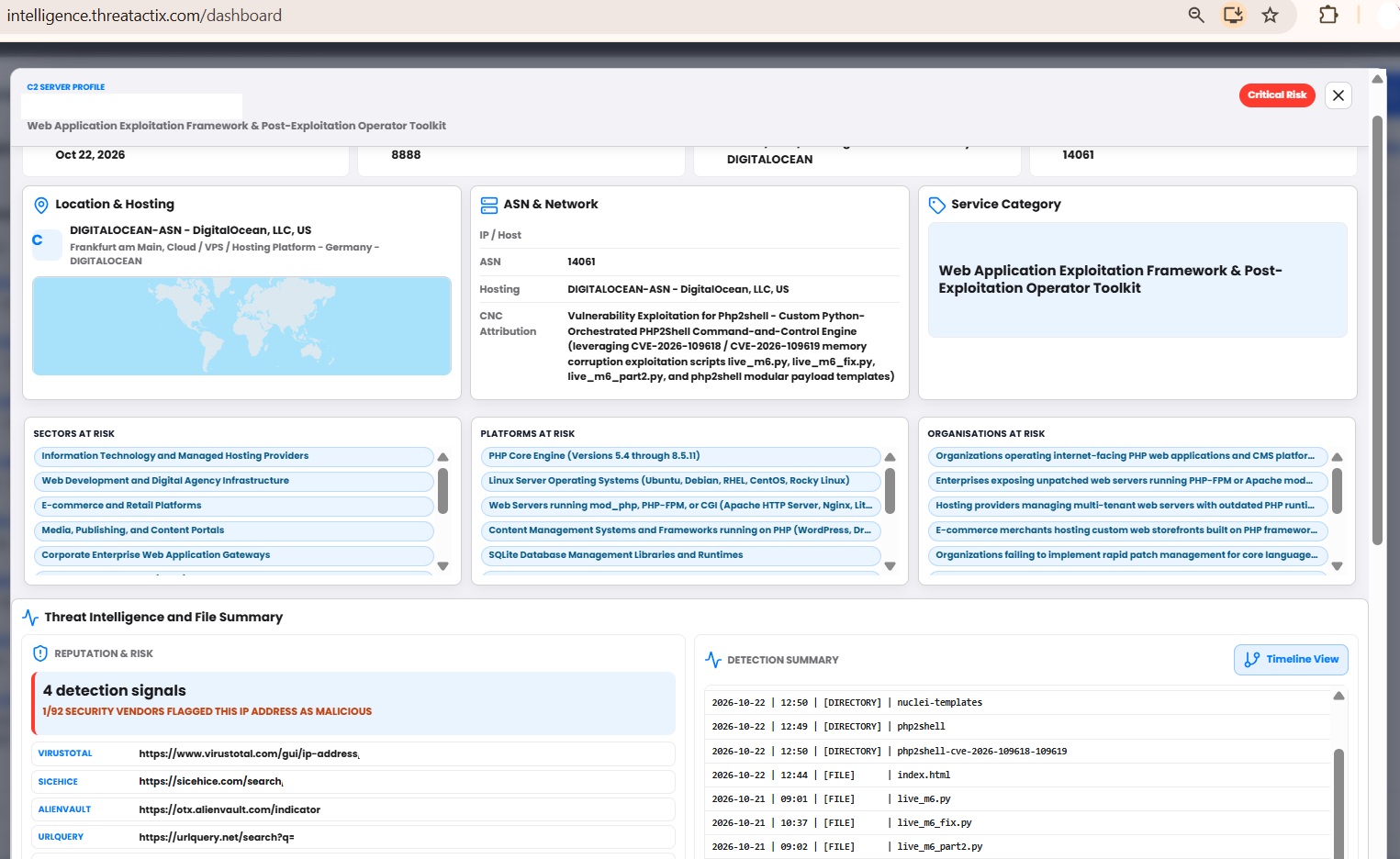This screenshot has height=859, width=1400.
Task: Open the VirusTotal IP address link
Action: 249,753
